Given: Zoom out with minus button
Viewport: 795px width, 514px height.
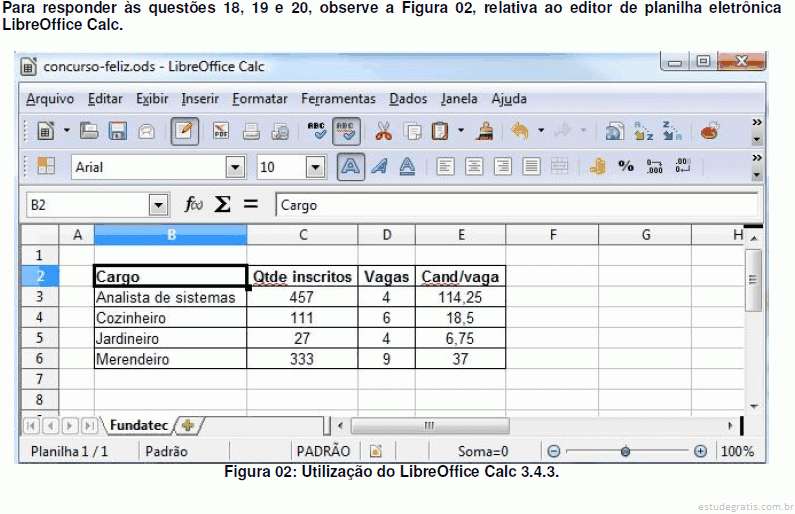Looking at the screenshot, I should [554, 451].
